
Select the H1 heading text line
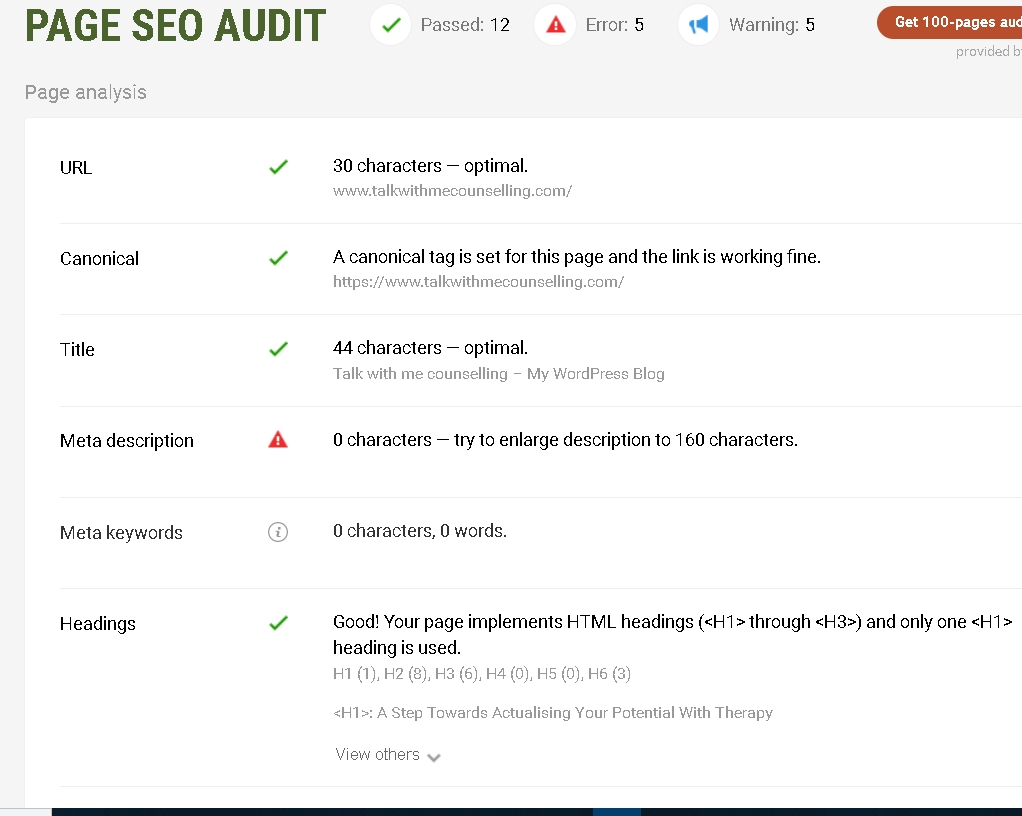coord(553,713)
